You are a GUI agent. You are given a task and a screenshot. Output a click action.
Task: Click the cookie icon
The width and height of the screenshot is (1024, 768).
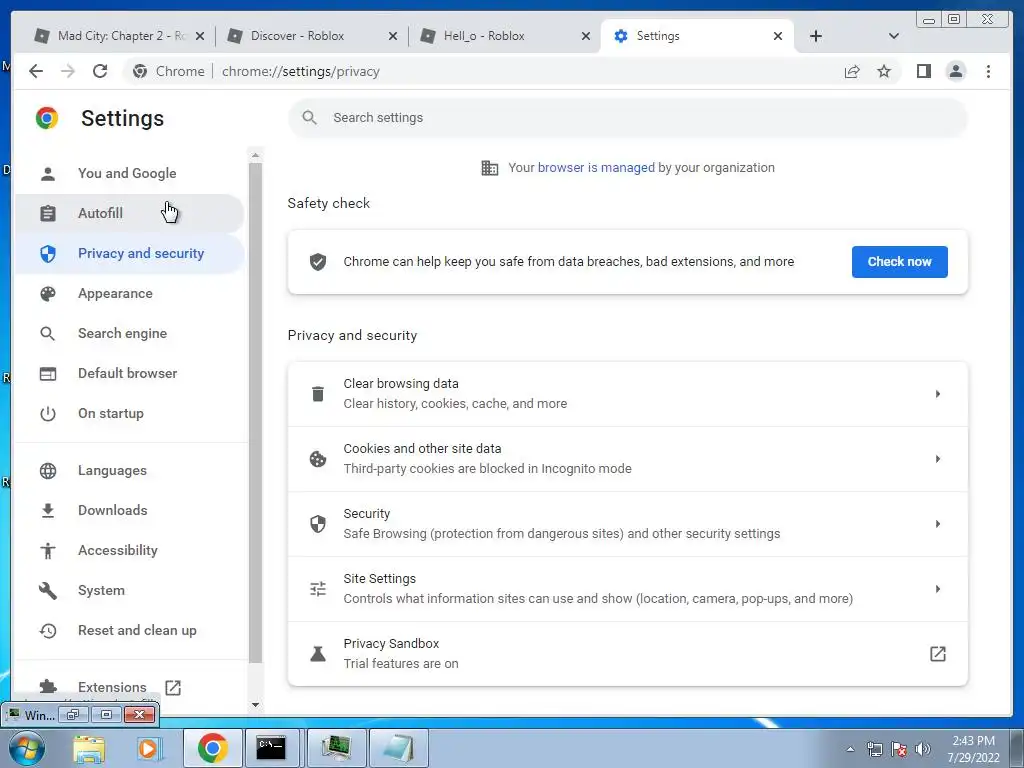[318, 459]
